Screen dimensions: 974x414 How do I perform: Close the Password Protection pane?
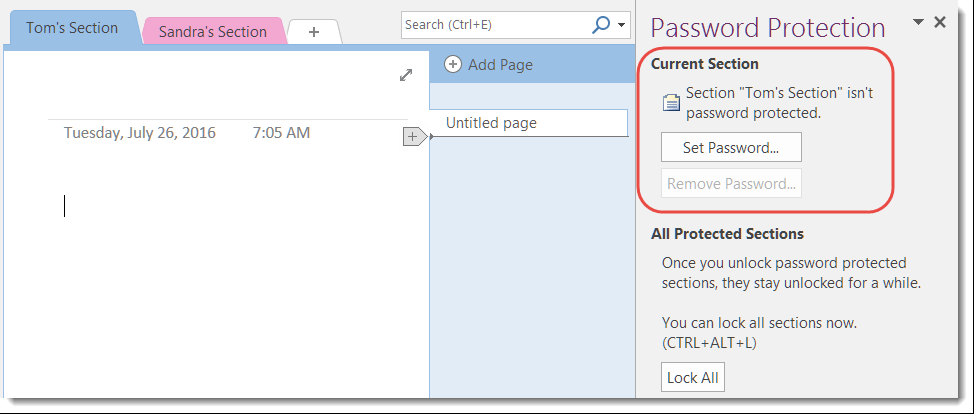(x=939, y=22)
